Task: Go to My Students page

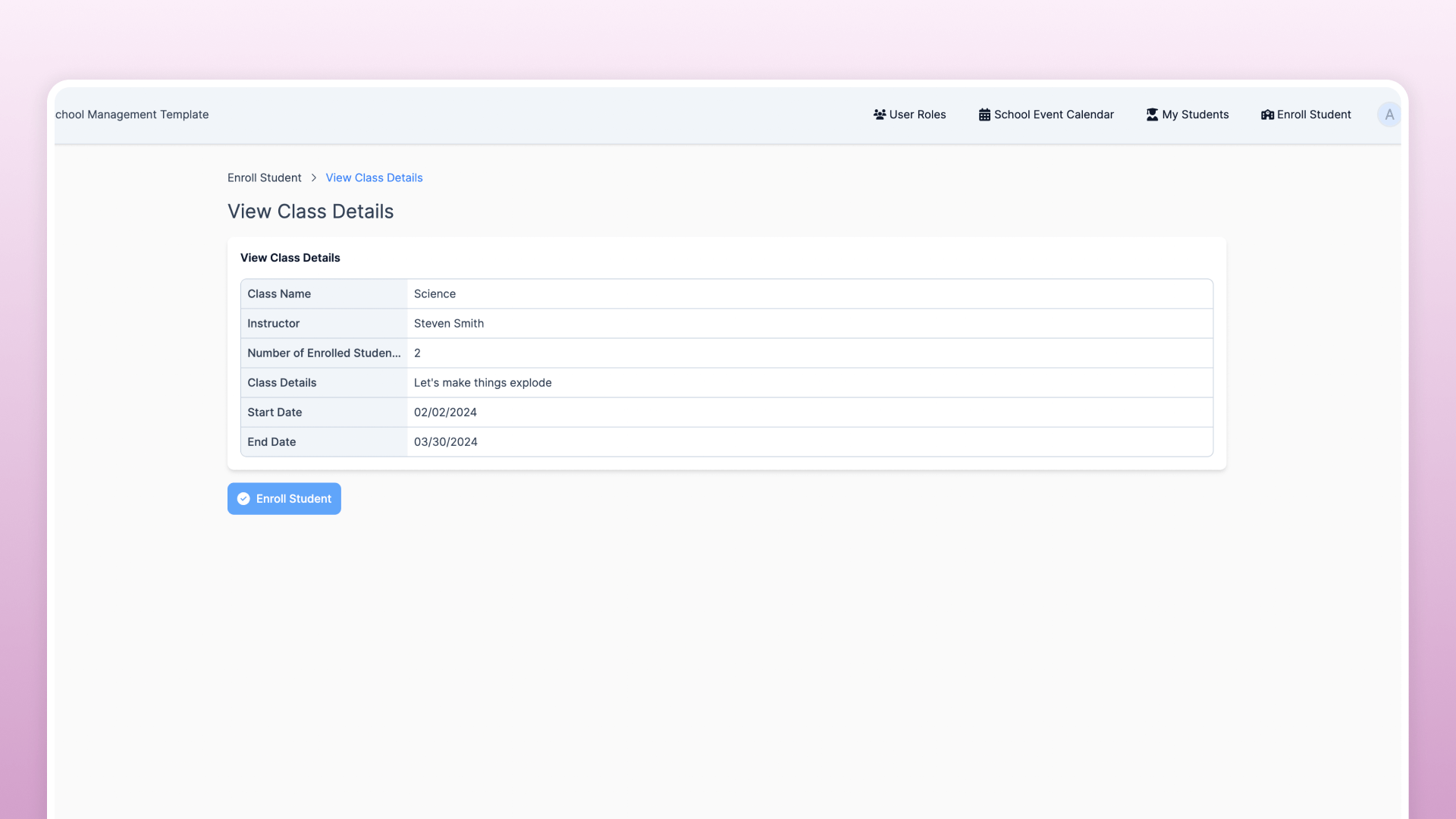Action: (1194, 115)
